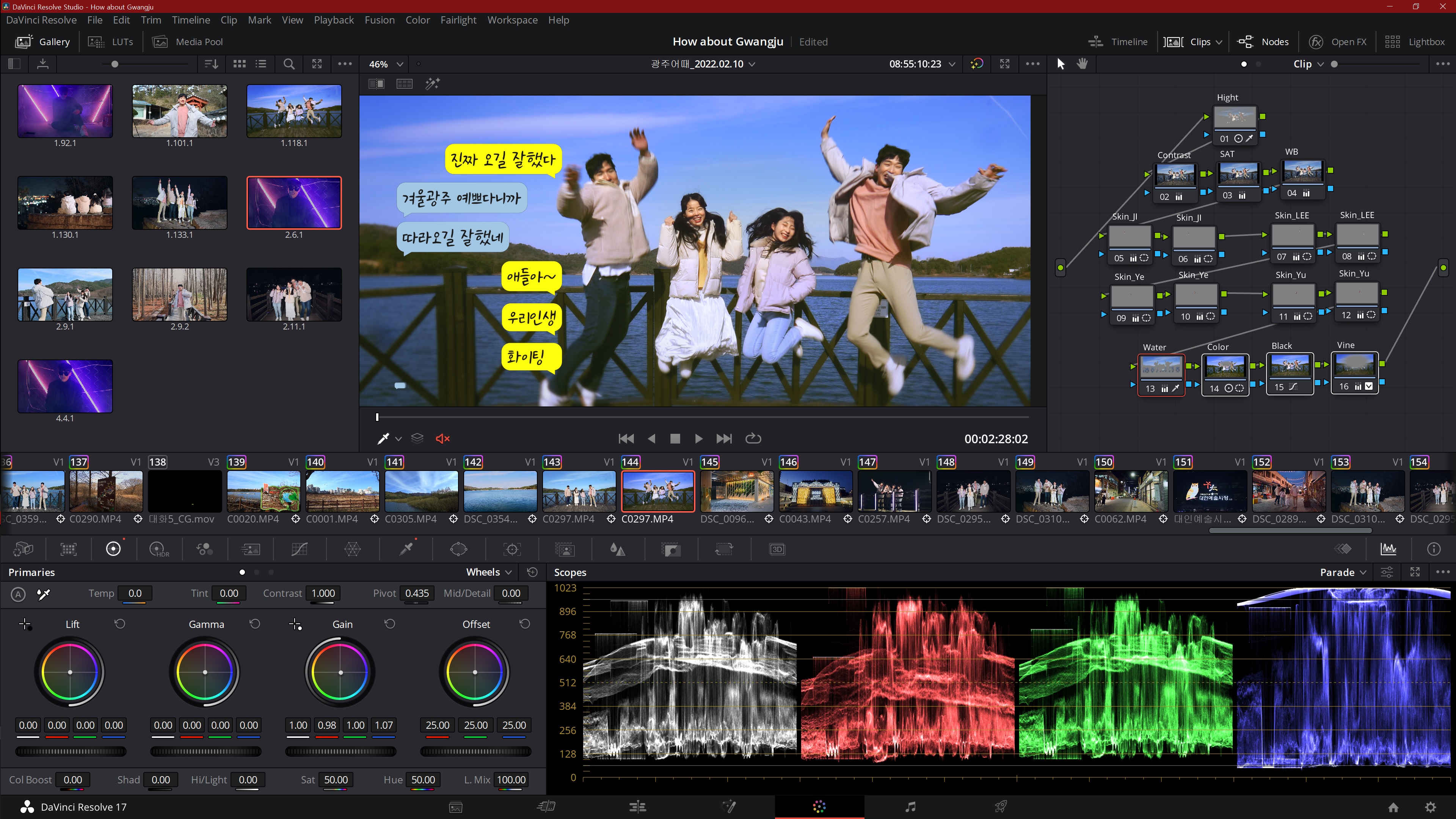Image resolution: width=1456 pixels, height=819 pixels.
Task: Toggle the gallery stills album sidebar
Action: tap(14, 64)
